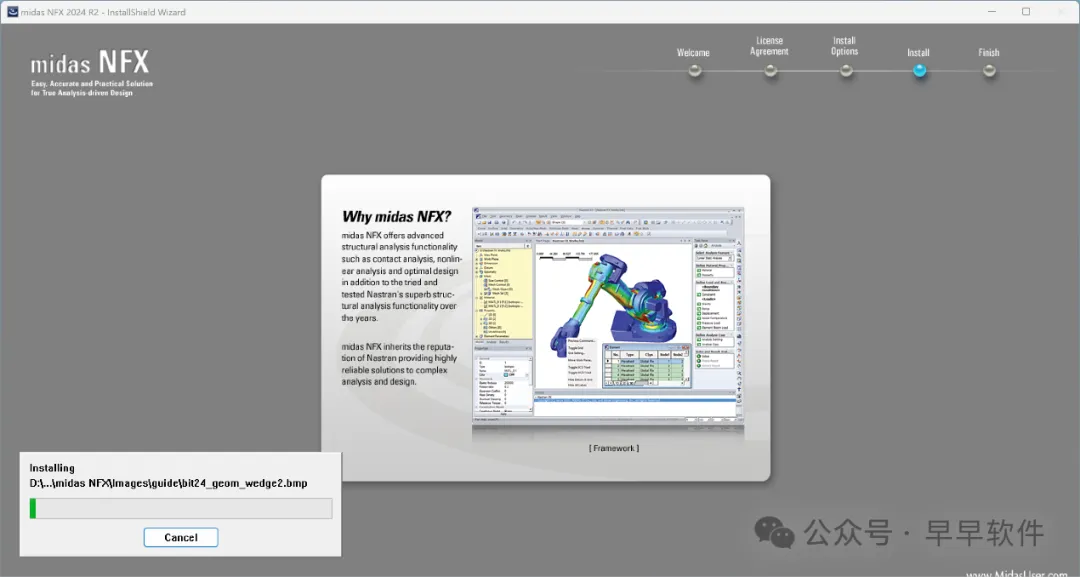Click the green installation progress bar
The width and height of the screenshot is (1080, 577).
point(180,509)
